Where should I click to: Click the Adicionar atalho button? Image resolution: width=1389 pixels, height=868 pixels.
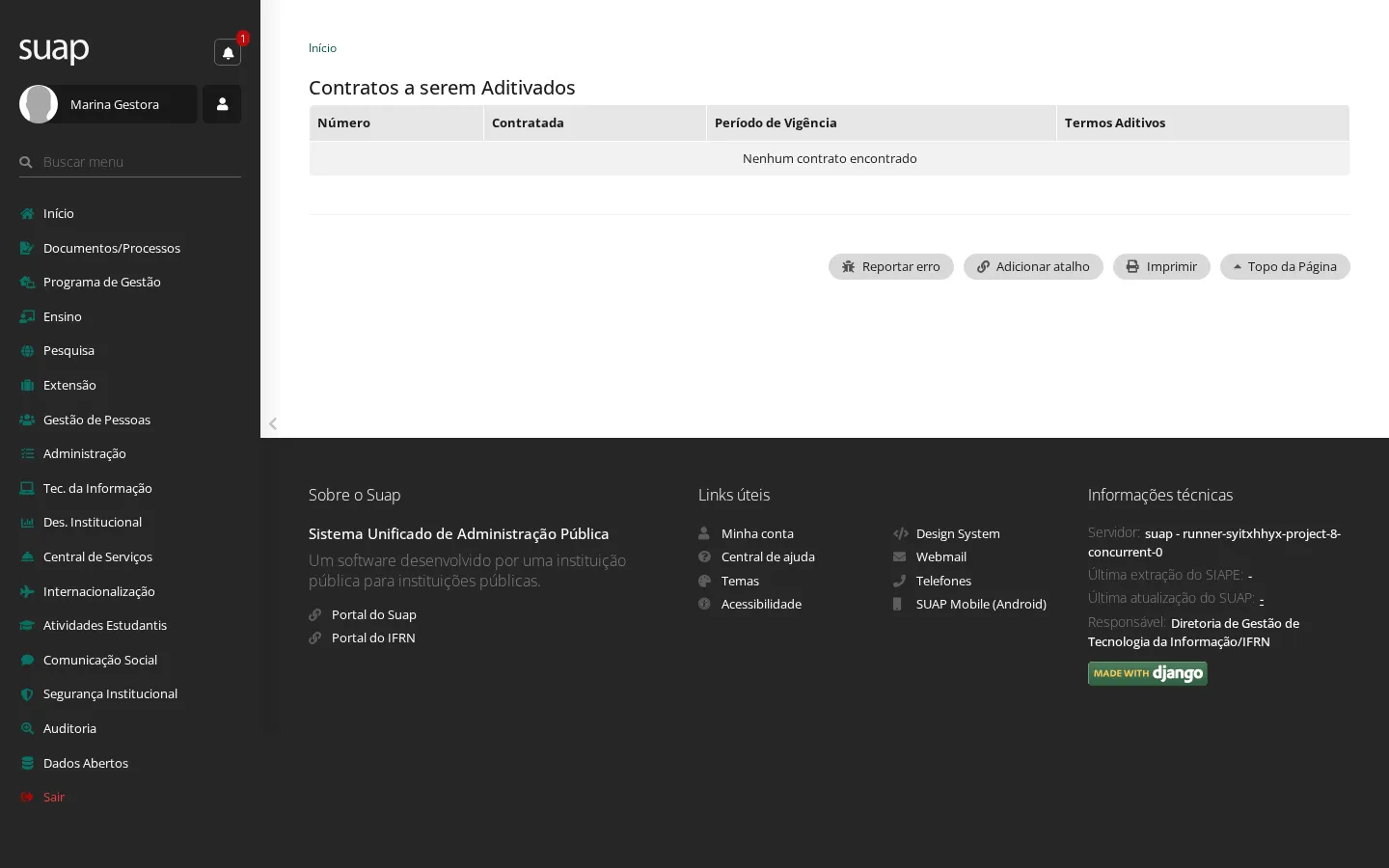coord(1033,266)
